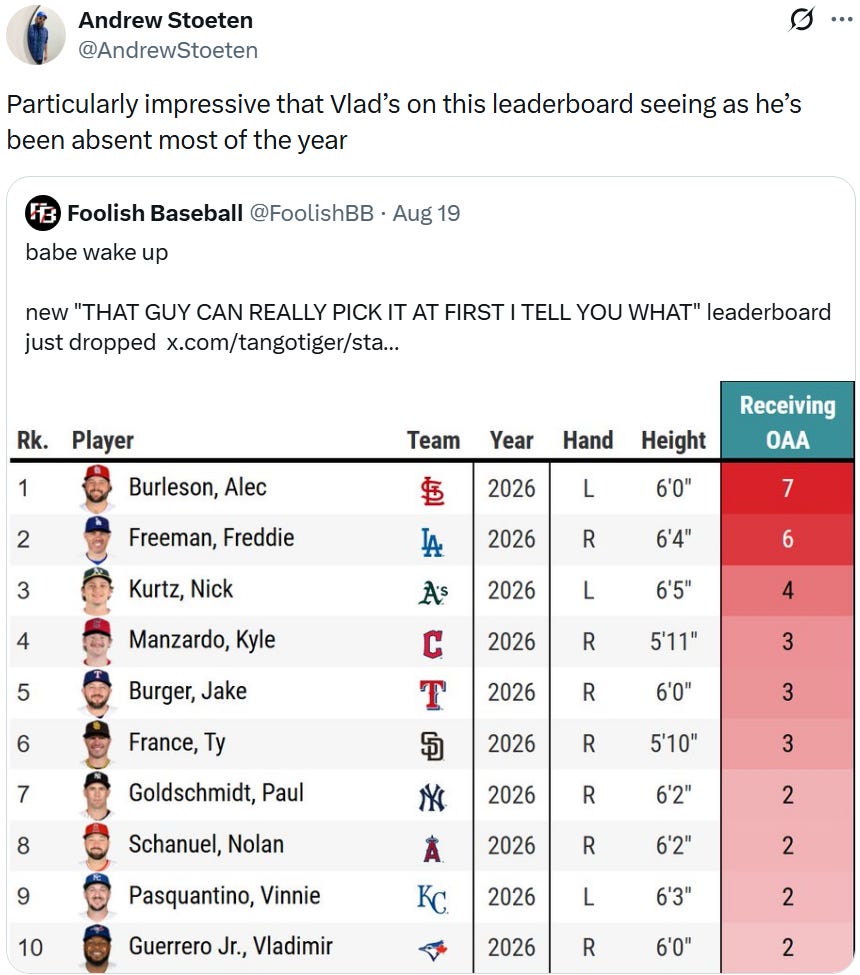This screenshot has height=975, width=860.
Task: Follow the x.com/tangotiger link
Action: 283,342
